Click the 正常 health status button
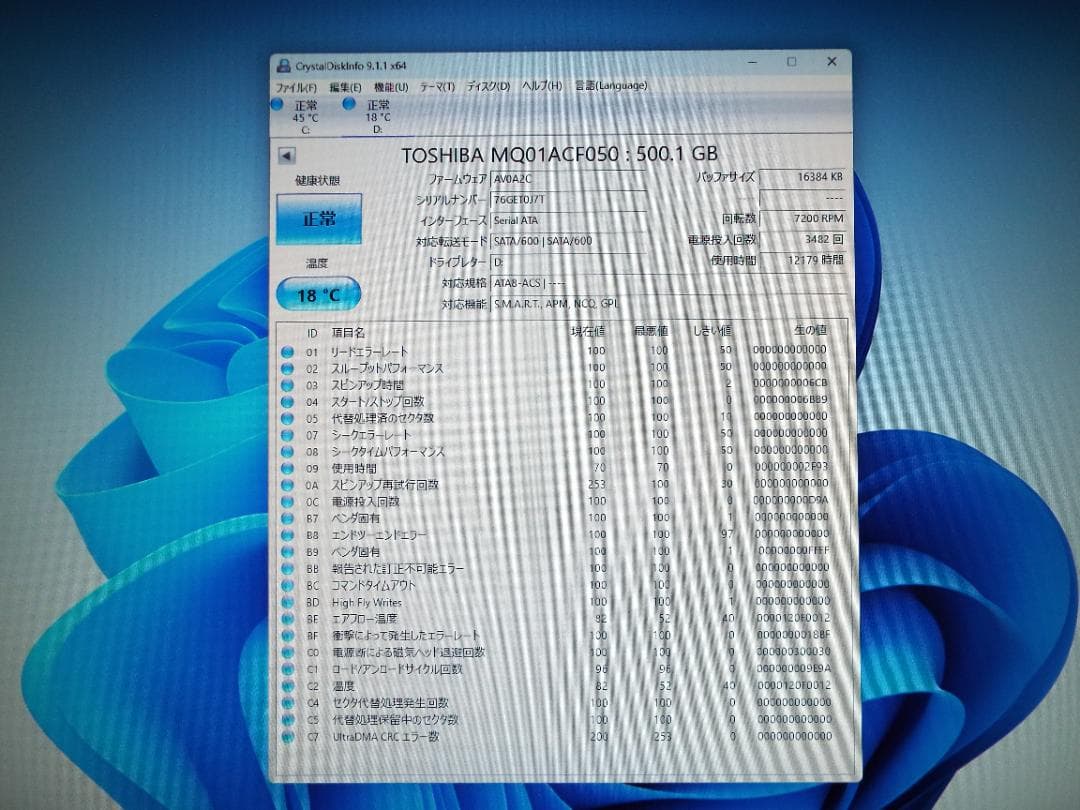The height and width of the screenshot is (810, 1080). tap(318, 218)
